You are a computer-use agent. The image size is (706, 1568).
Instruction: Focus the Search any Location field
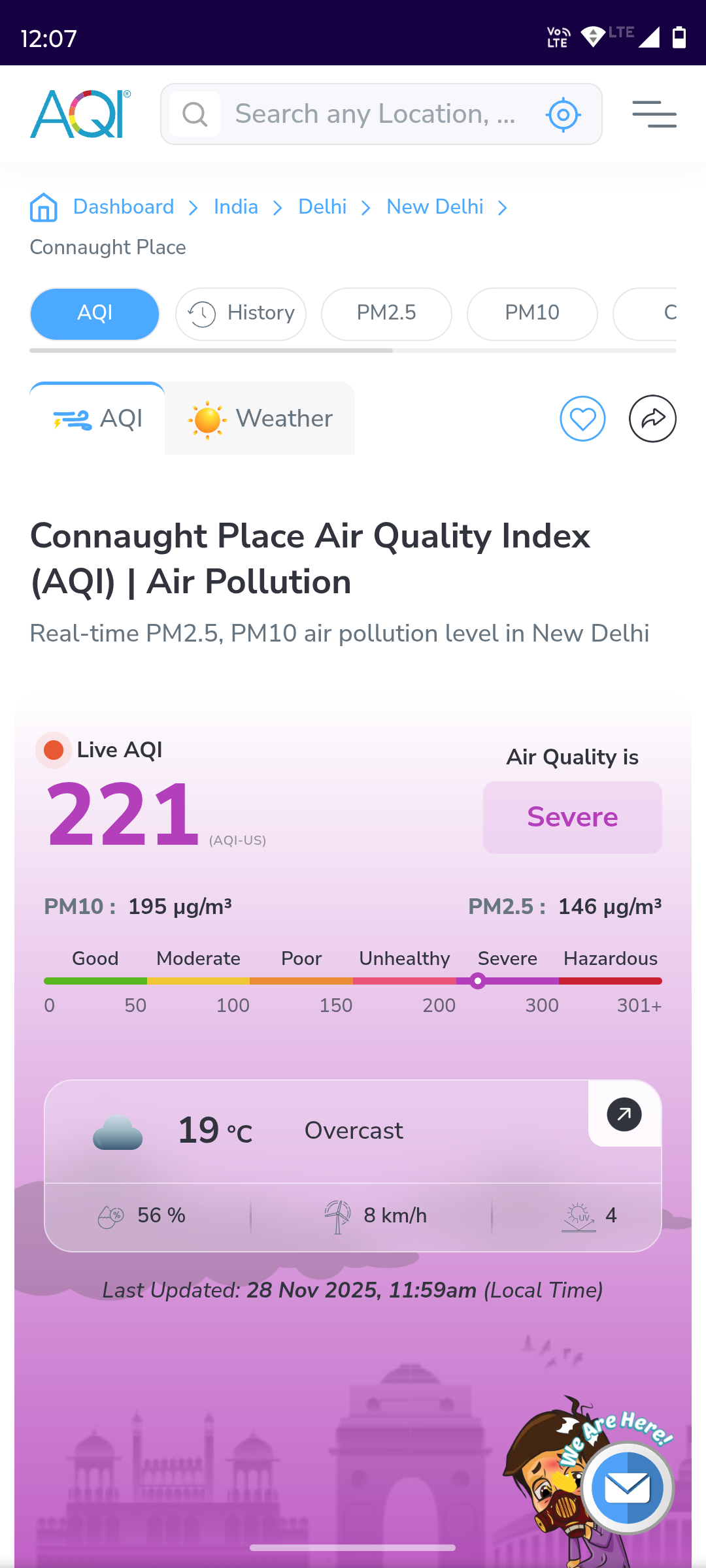[x=376, y=114]
